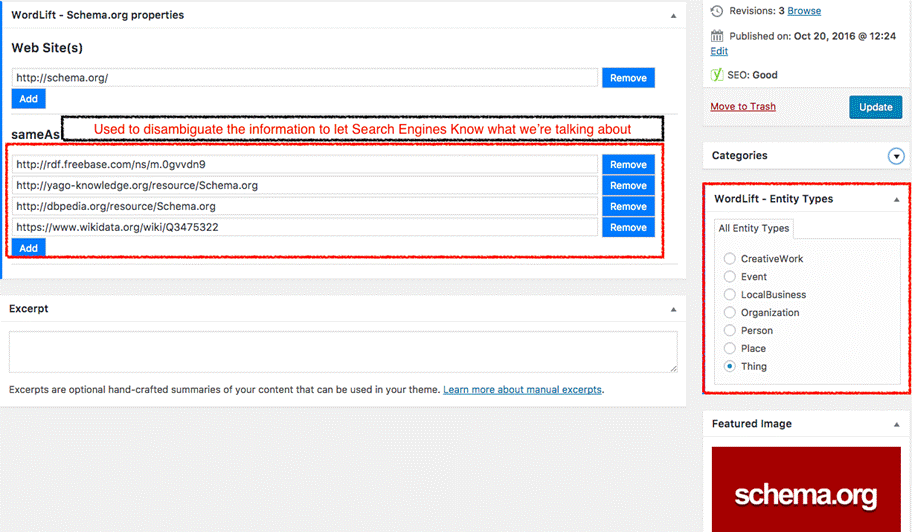
Task: Select the CreativeWork radio option
Action: (730, 259)
